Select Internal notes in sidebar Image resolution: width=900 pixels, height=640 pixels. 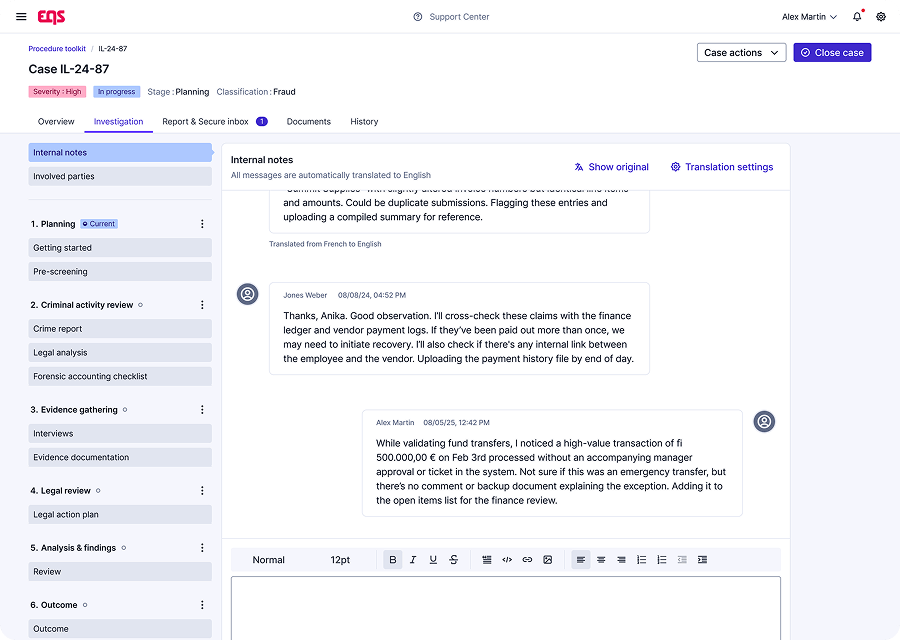coord(120,153)
